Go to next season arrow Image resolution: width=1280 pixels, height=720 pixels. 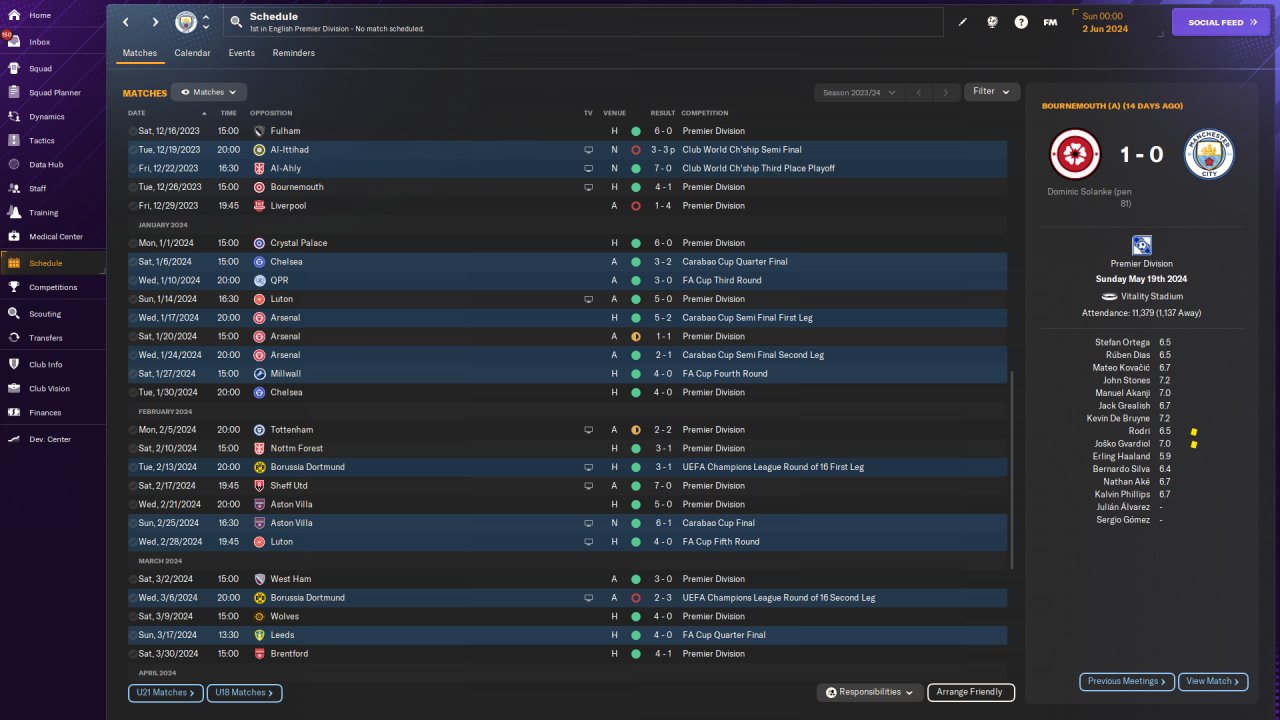pos(946,92)
